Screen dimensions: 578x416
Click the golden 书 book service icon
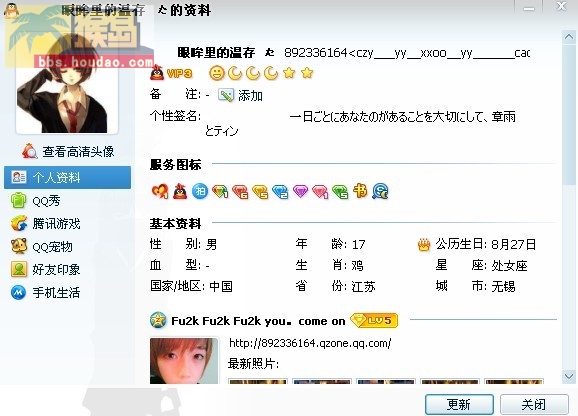pos(360,191)
